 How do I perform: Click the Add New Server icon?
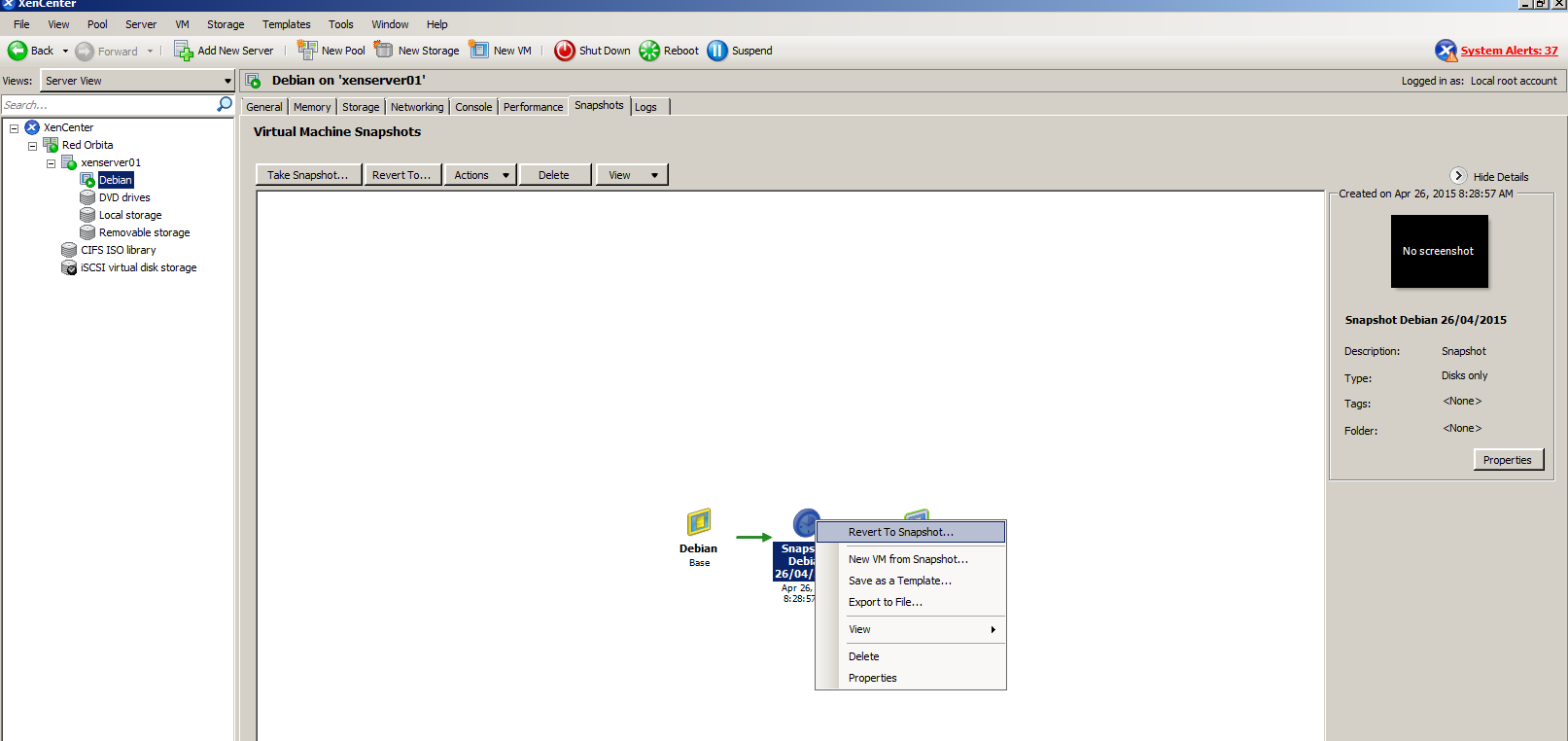pos(183,51)
